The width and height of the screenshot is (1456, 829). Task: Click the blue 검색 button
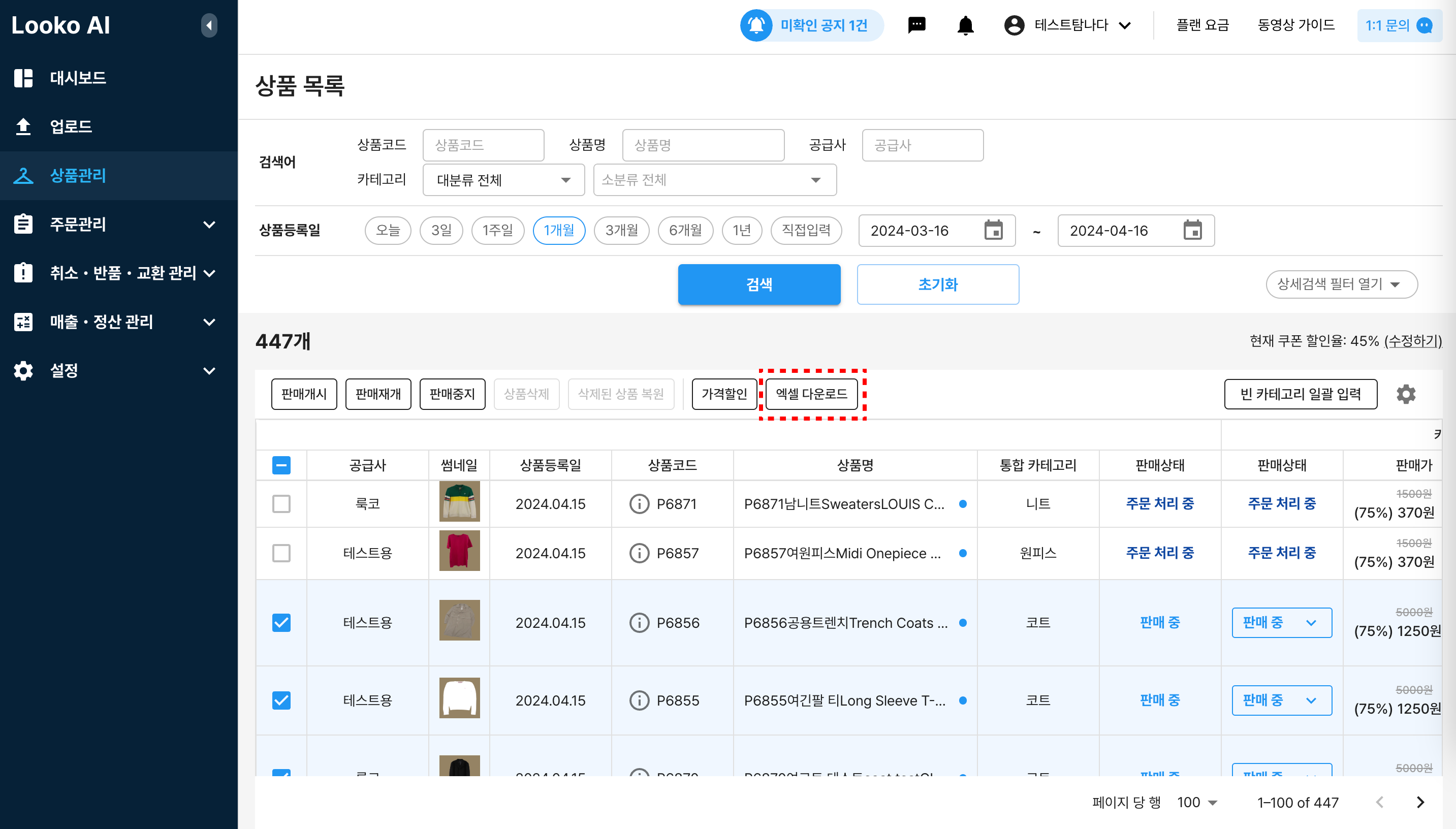tap(759, 284)
